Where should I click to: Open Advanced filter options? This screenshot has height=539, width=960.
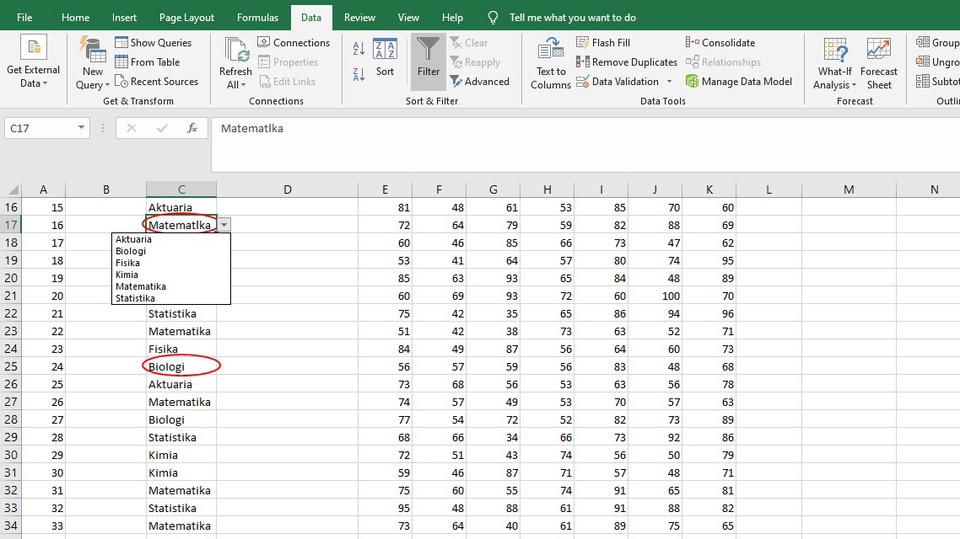[479, 81]
